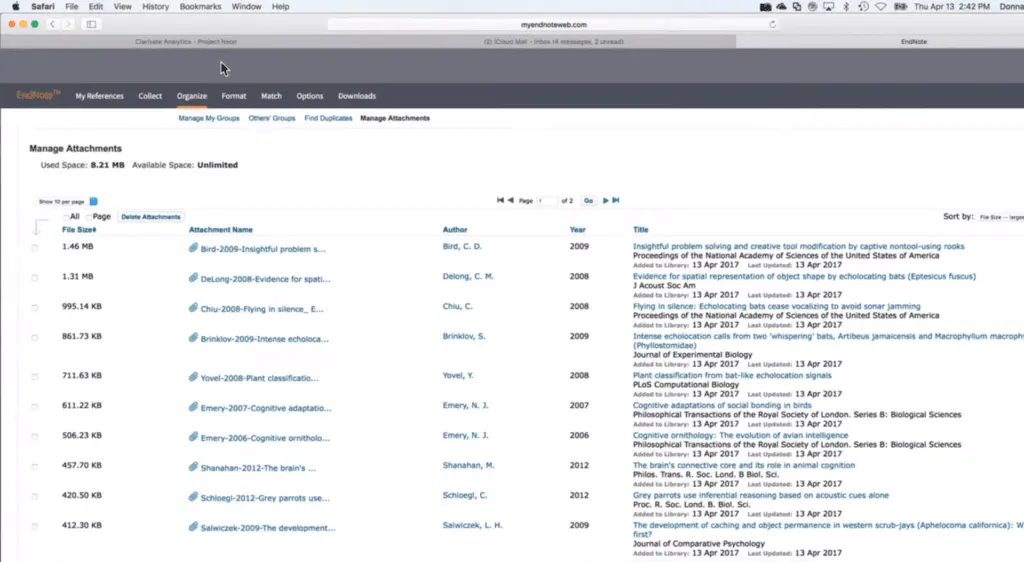Check the box for 711.63 KB Yovel attachment
1024x562 pixels.
click(35, 377)
